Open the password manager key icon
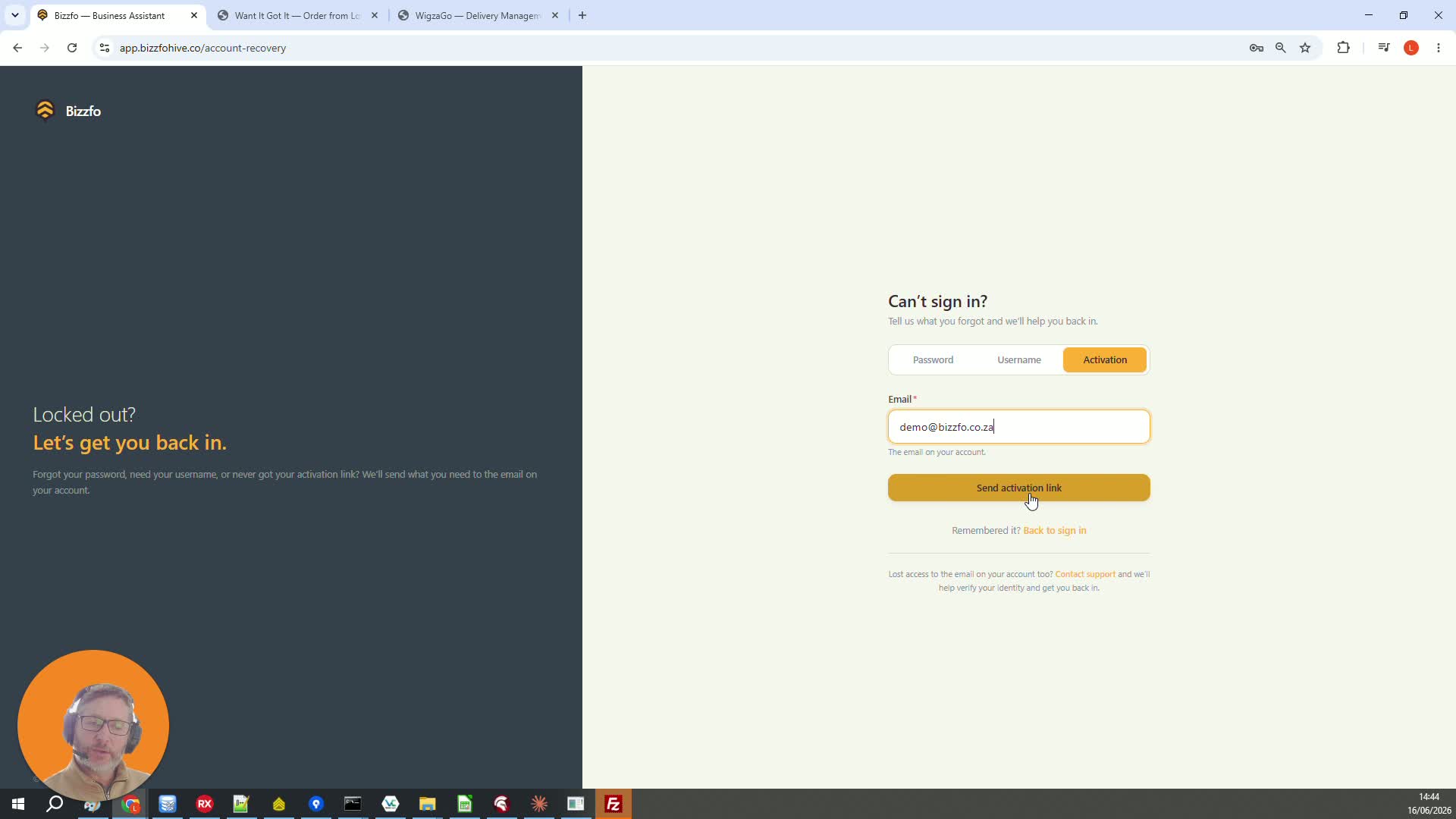1456x819 pixels. click(1257, 48)
